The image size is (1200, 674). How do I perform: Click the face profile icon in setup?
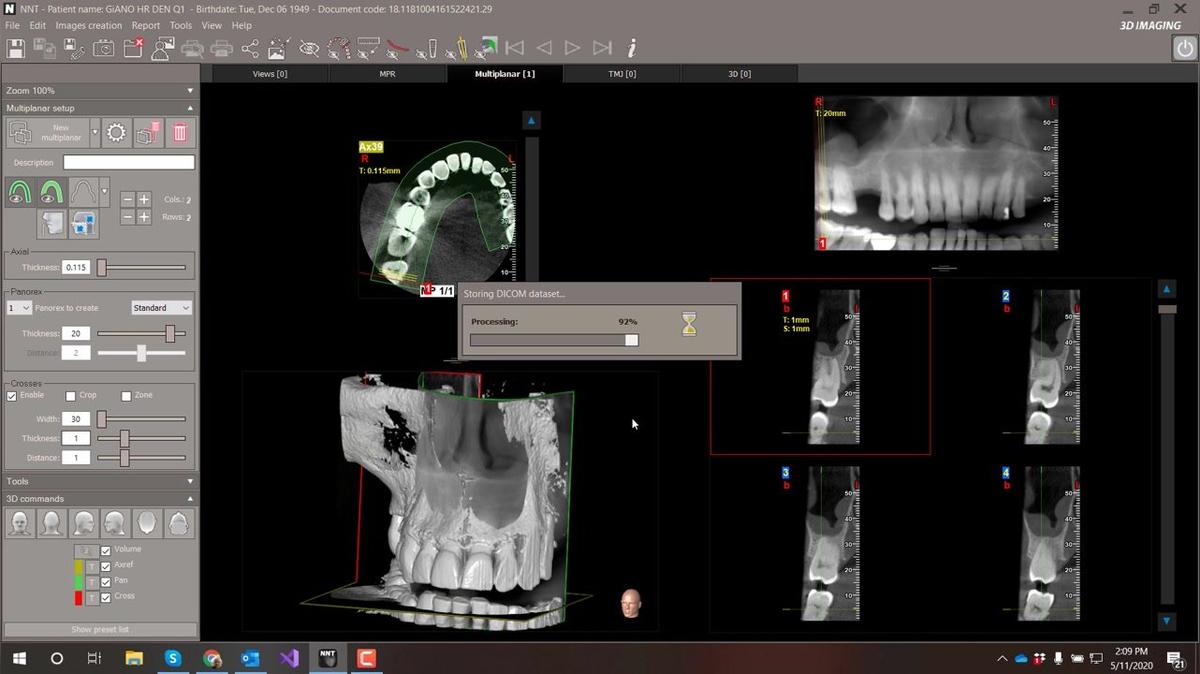tap(52, 224)
